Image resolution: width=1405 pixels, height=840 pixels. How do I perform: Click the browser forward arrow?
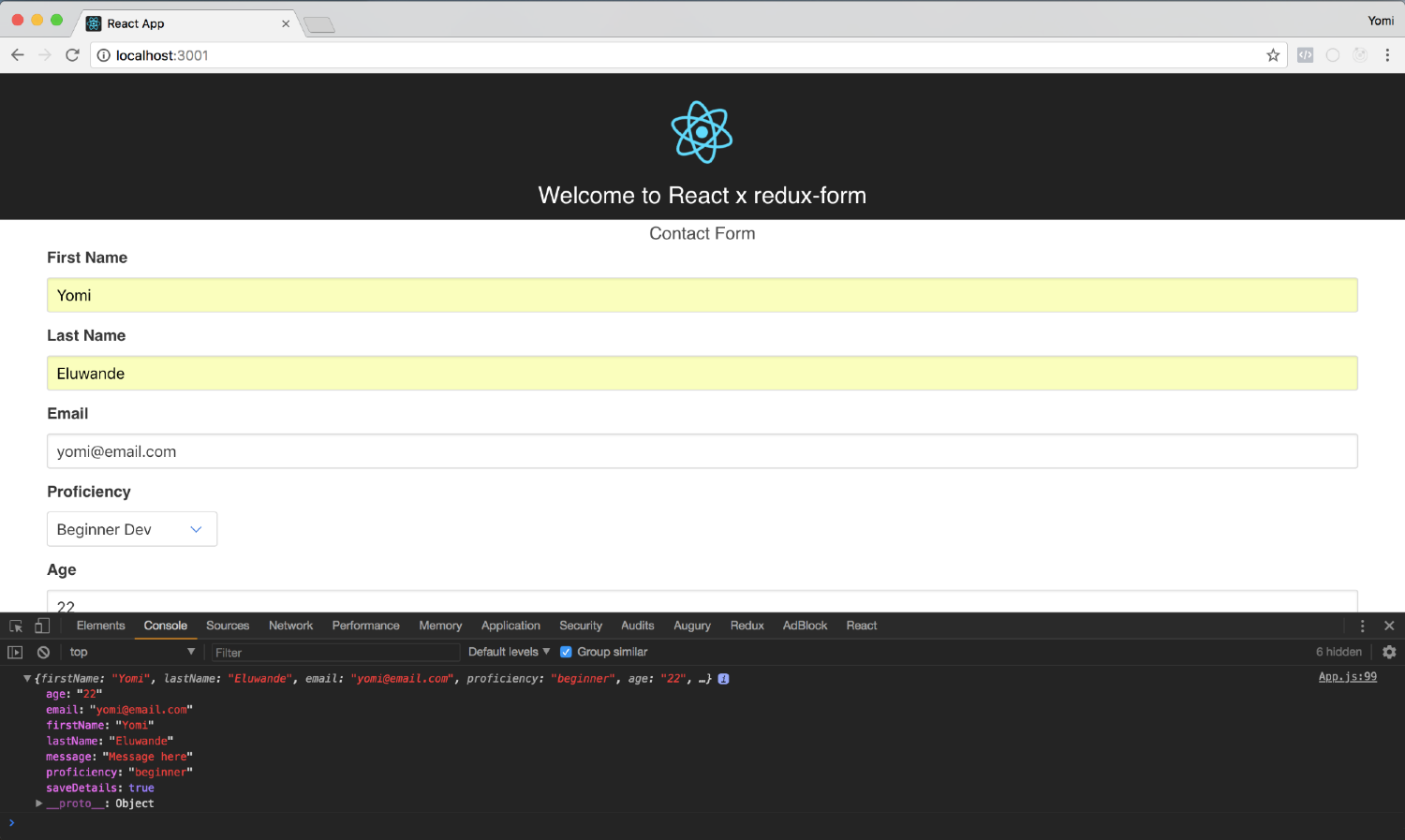tap(45, 55)
